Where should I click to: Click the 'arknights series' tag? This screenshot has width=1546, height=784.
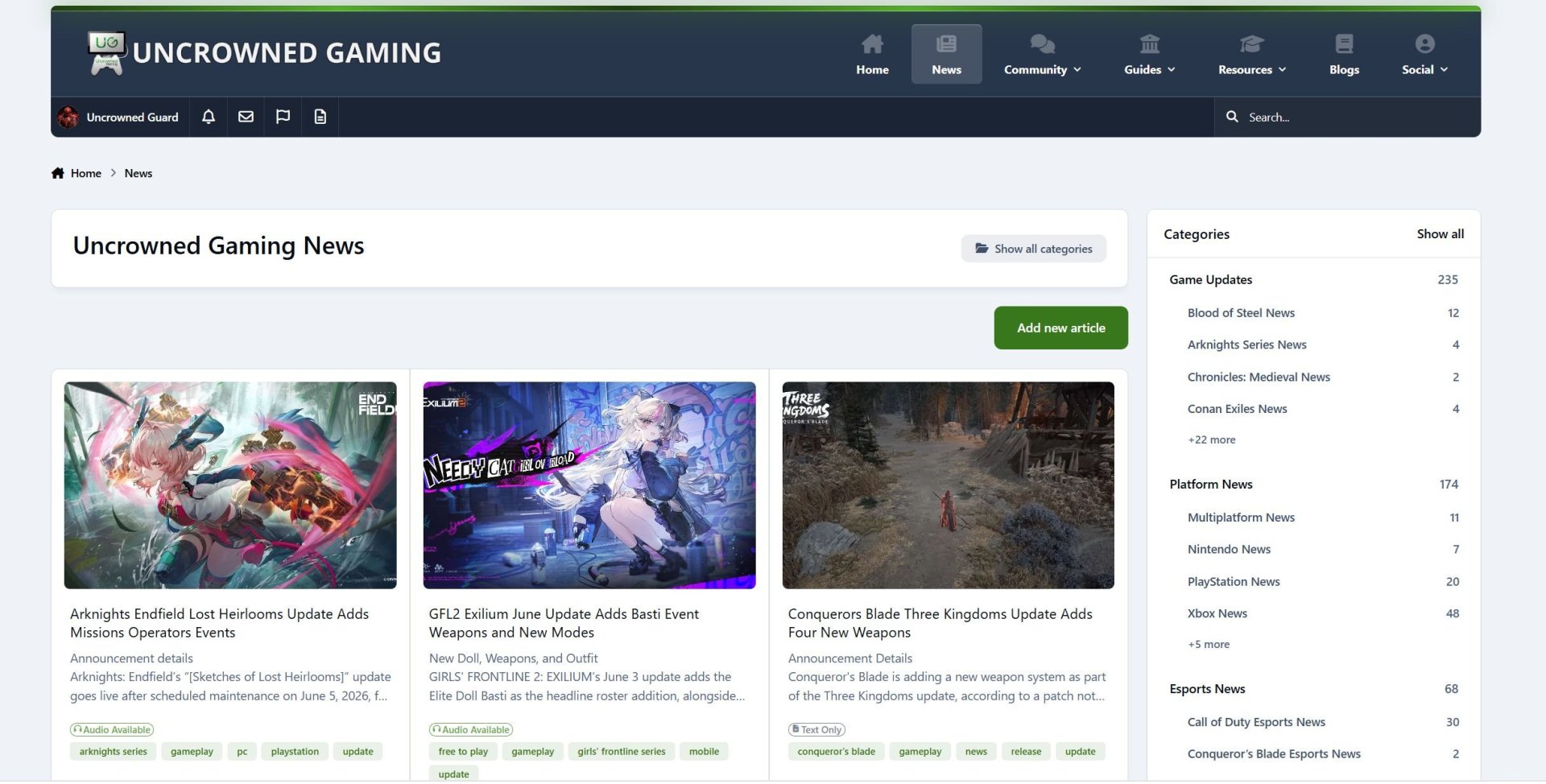(x=113, y=752)
